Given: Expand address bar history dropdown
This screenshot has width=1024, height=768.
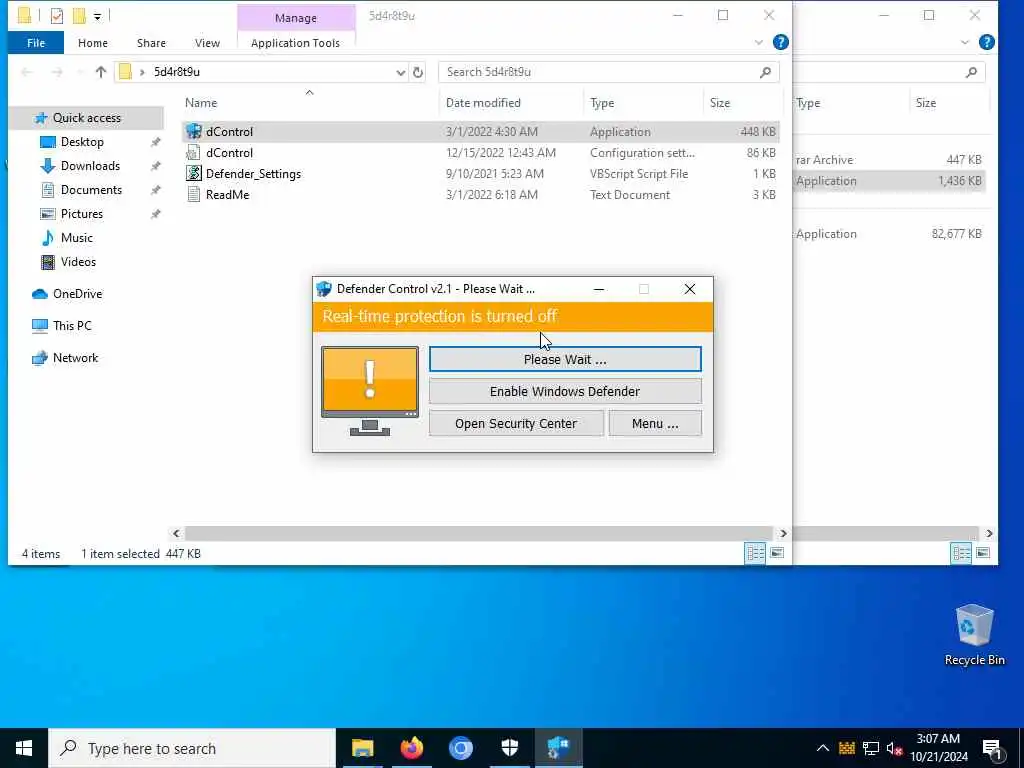Looking at the screenshot, I should pos(400,72).
